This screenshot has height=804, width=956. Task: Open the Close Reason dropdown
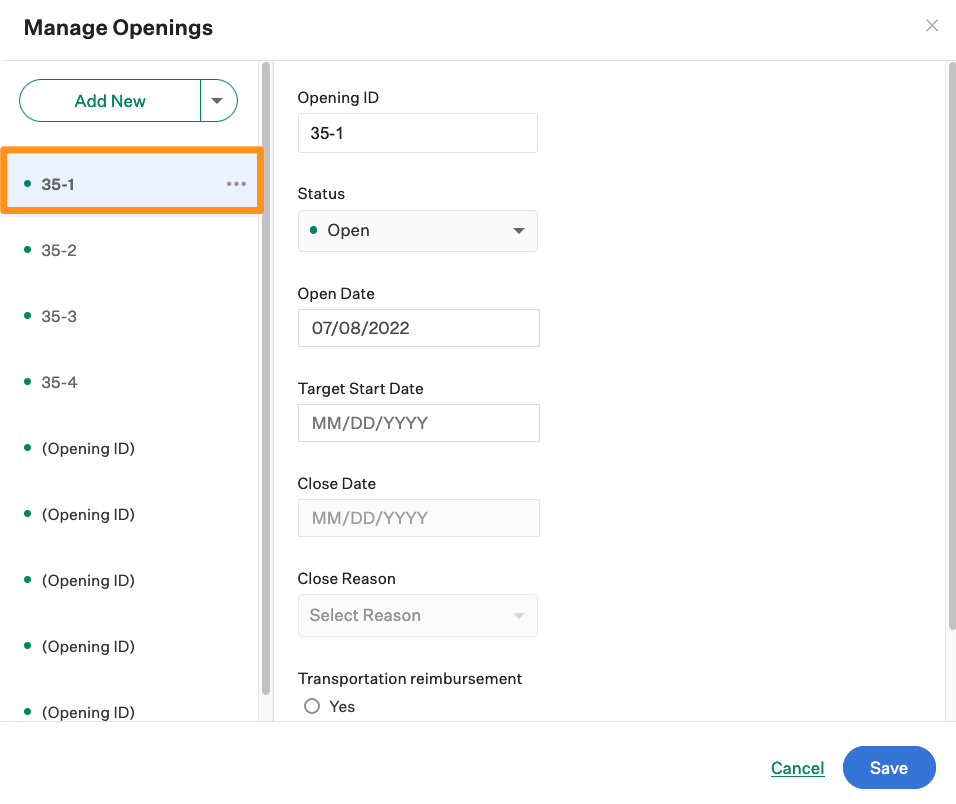click(x=418, y=615)
